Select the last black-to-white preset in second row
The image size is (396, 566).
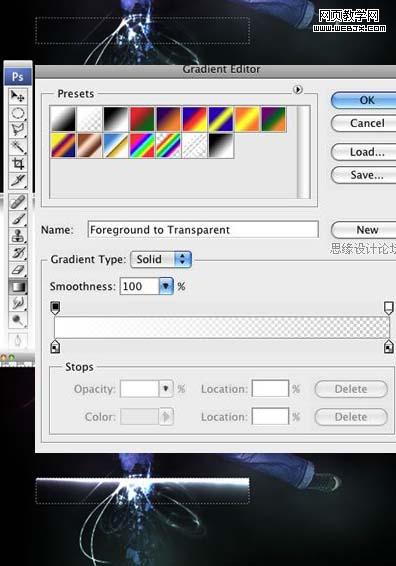(221, 145)
